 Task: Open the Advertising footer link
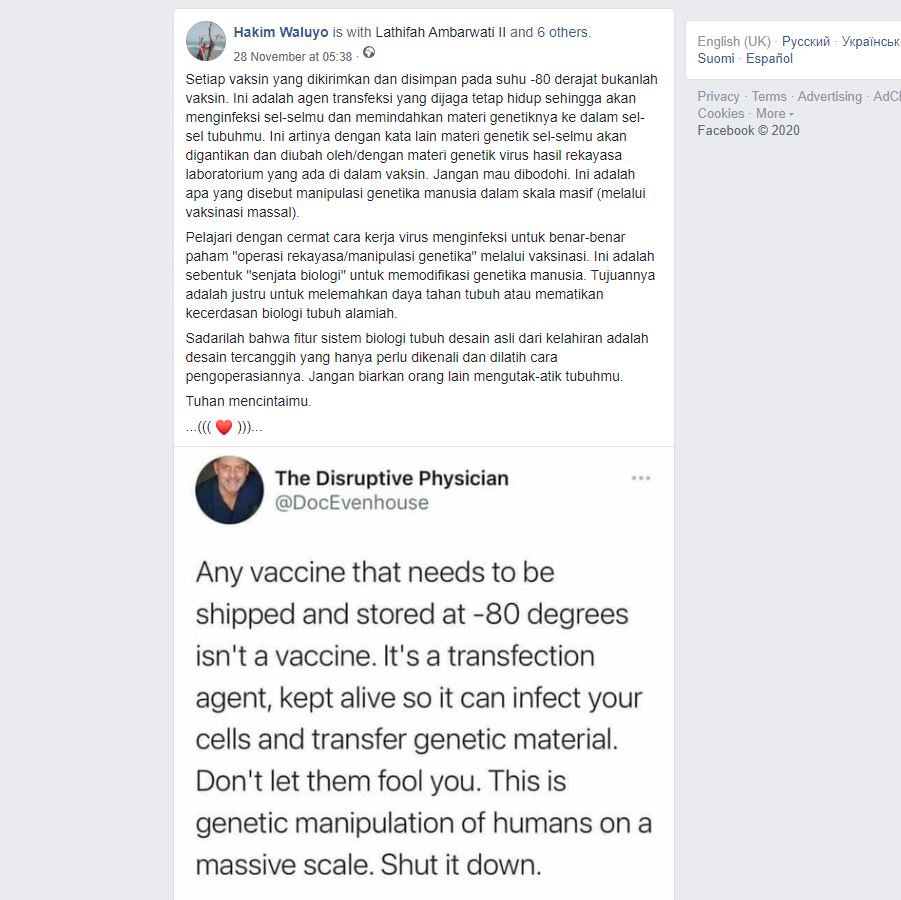click(x=829, y=96)
